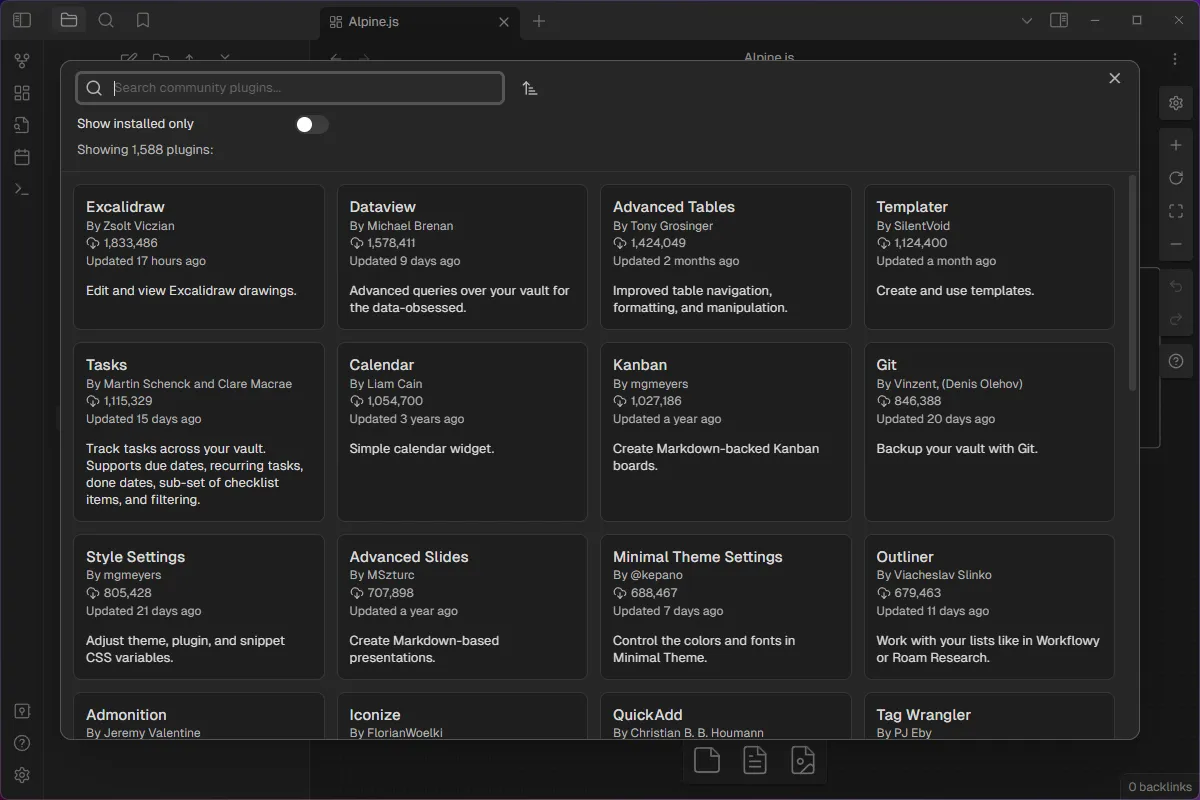Screen dimensions: 1200x800
Task: Open the tab list dropdown chevron
Action: 1026,20
